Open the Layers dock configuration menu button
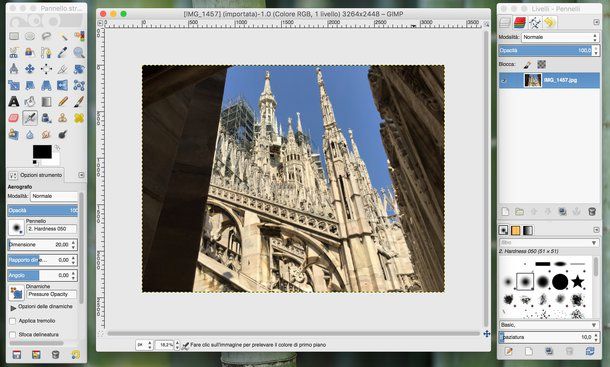Image resolution: width=610 pixels, height=367 pixels. tap(596, 22)
